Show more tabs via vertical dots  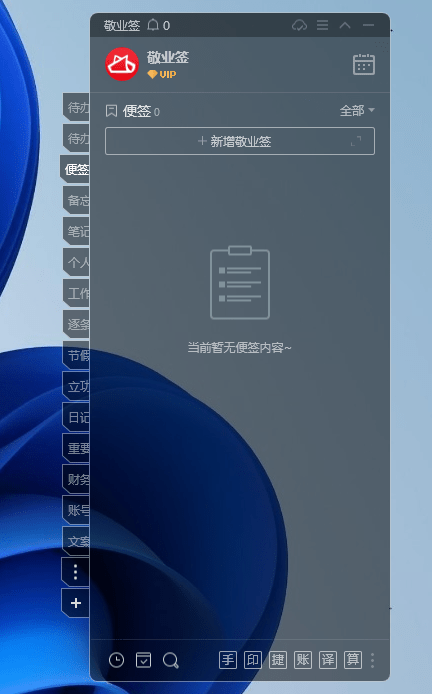pos(76,572)
